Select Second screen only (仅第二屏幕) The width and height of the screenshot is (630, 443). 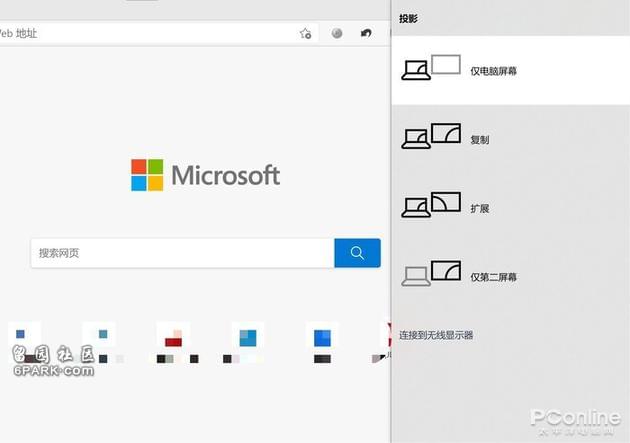coord(511,276)
